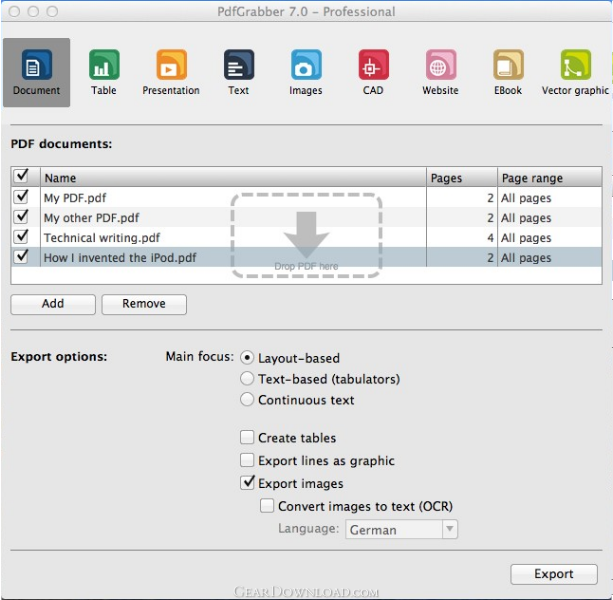Screen dimensions: 613x600
Task: Select the Text export icon
Action: coord(238,72)
